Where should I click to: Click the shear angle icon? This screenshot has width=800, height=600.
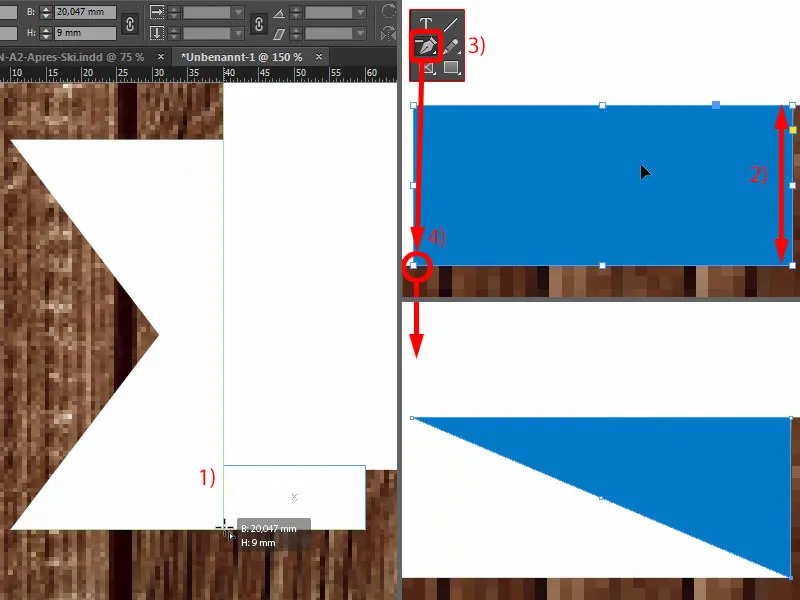279,34
